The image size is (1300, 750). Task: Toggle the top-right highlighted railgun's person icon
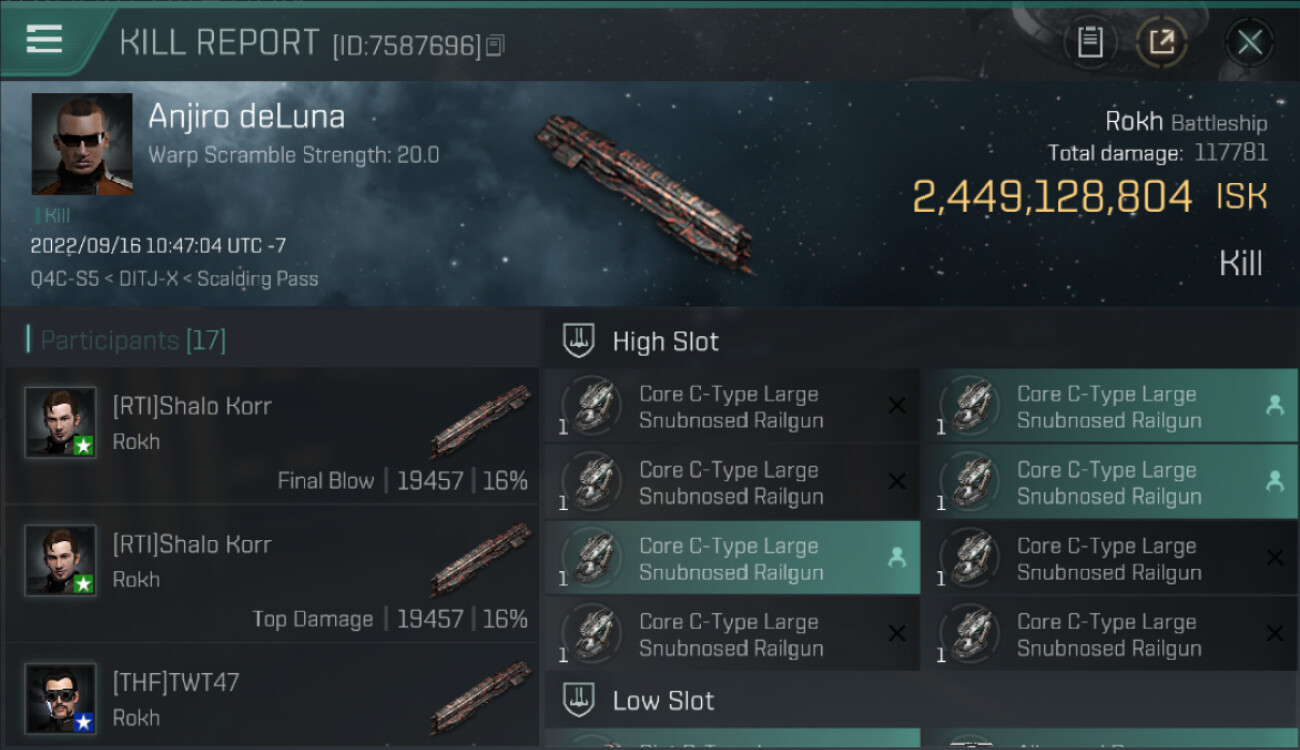click(x=1274, y=406)
